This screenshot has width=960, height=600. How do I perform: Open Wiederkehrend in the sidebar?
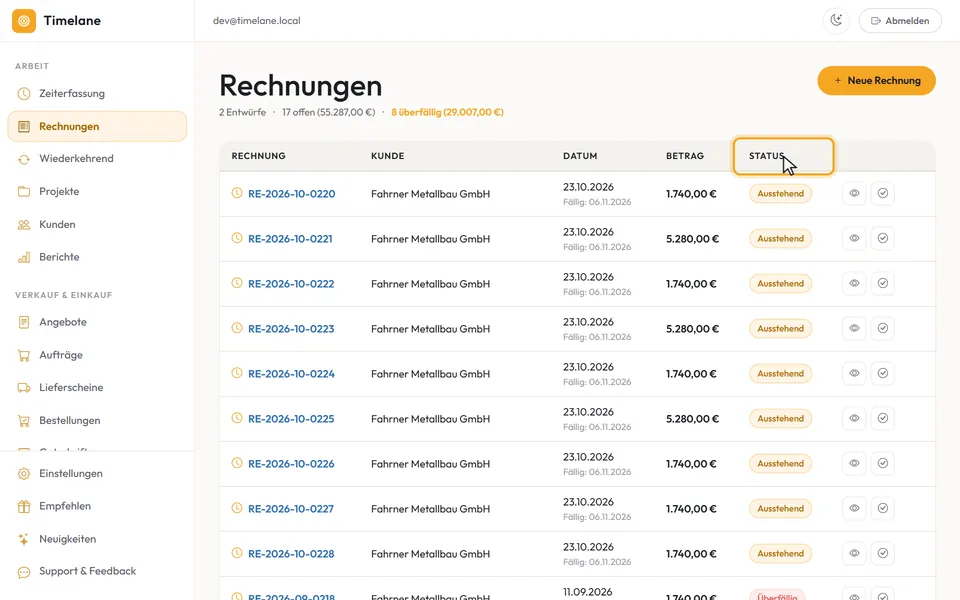[x=97, y=159]
